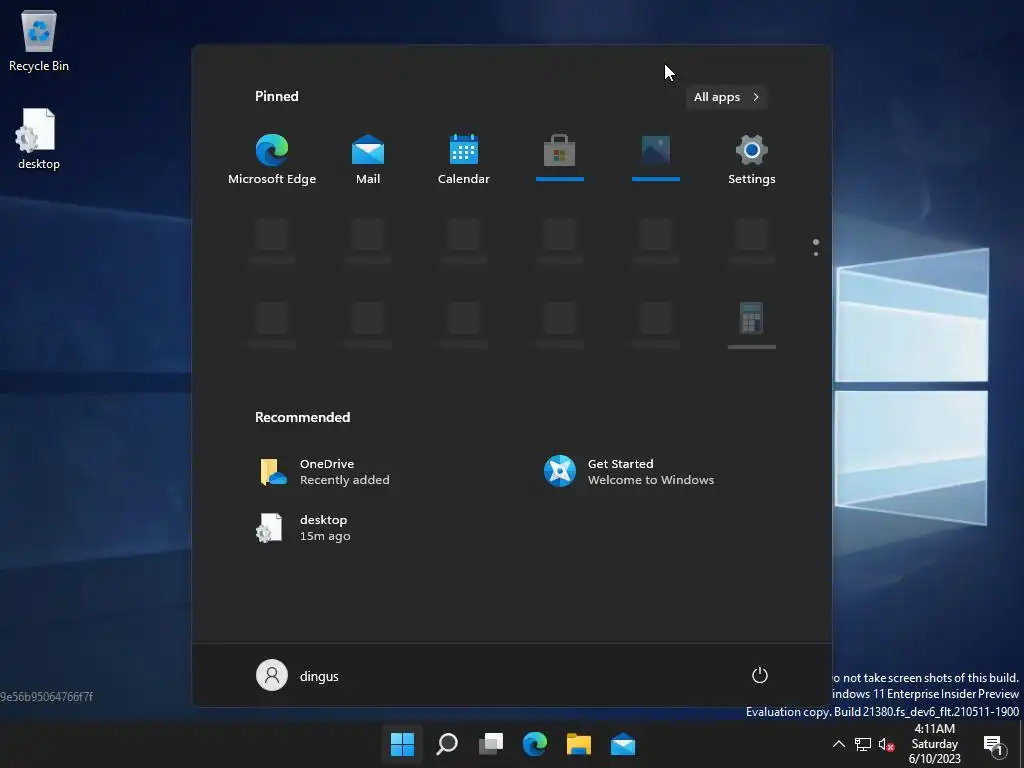
Task: Select the Recycle Bin desktop icon
Action: coord(39,40)
